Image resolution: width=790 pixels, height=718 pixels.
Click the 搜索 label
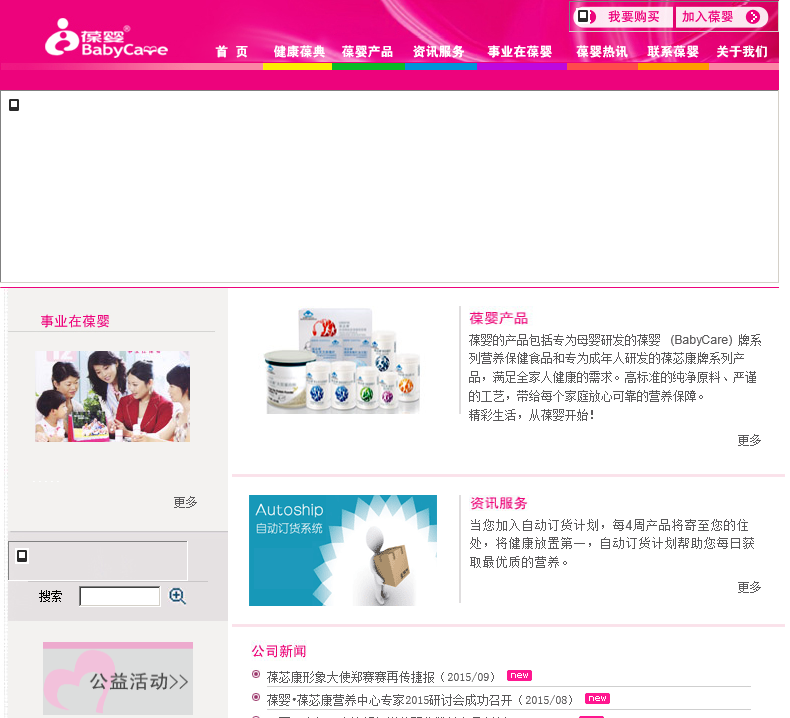pyautogui.click(x=50, y=597)
